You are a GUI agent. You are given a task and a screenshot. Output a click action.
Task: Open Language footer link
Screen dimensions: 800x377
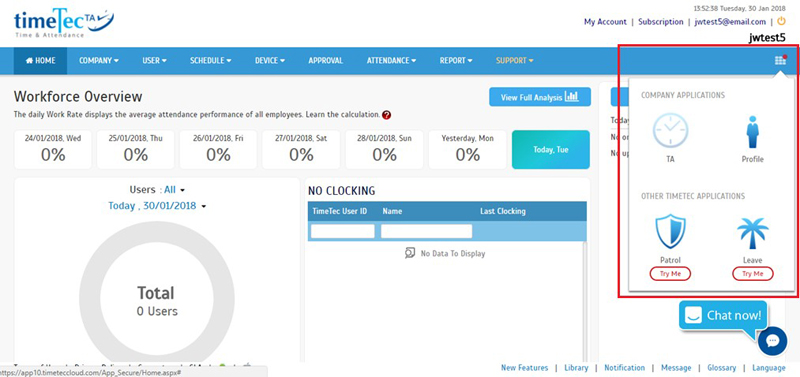click(769, 368)
